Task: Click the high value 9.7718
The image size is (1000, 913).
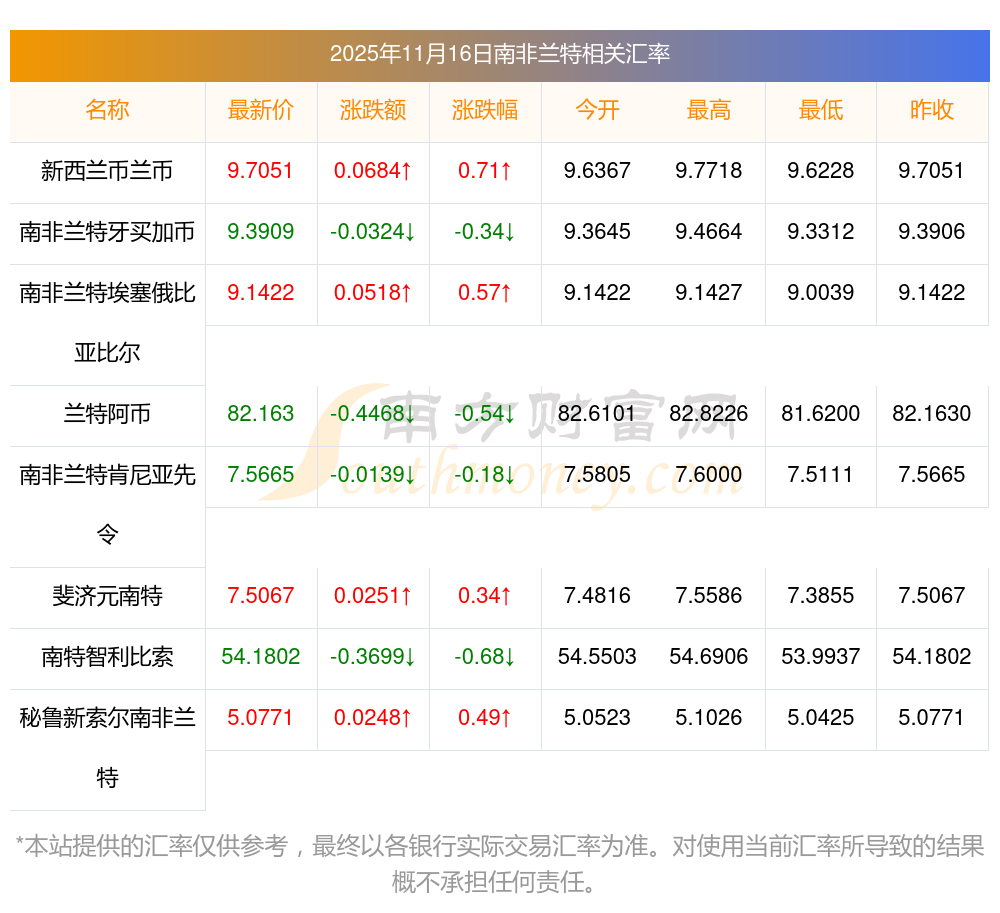Action: point(709,171)
